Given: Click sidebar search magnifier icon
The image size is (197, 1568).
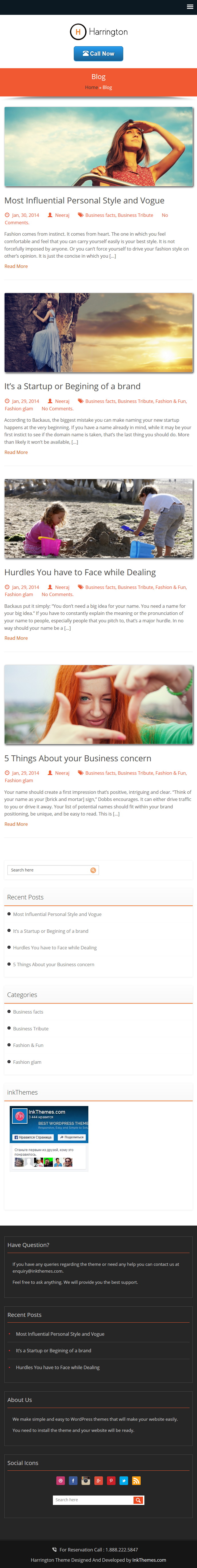Looking at the screenshot, I should point(93,870).
